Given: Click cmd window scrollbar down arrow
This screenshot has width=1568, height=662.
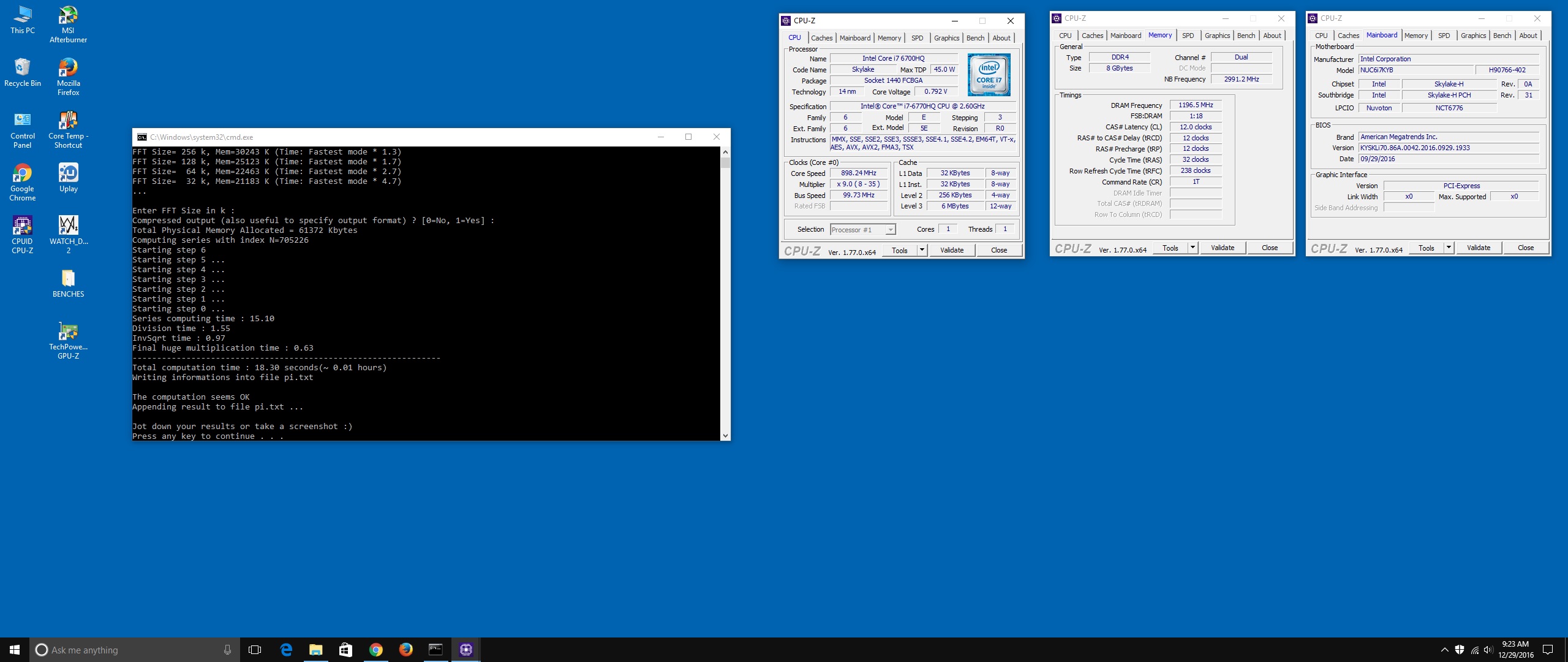Looking at the screenshot, I should tap(725, 436).
